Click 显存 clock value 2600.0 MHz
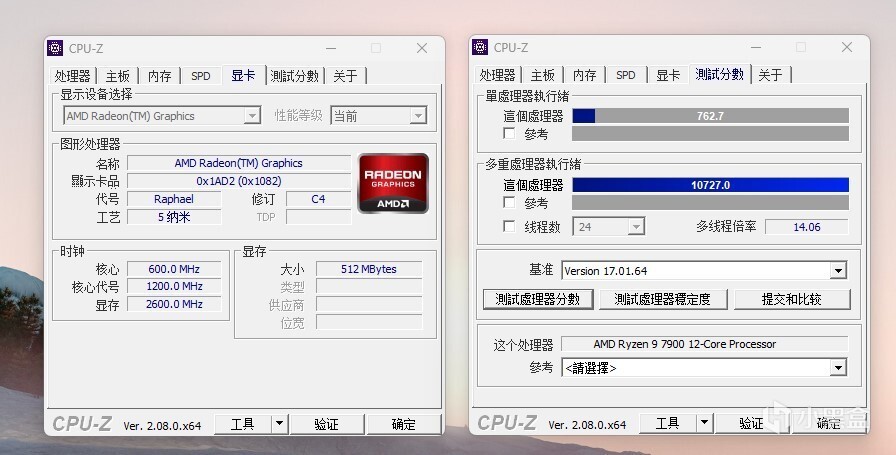 tap(174, 304)
